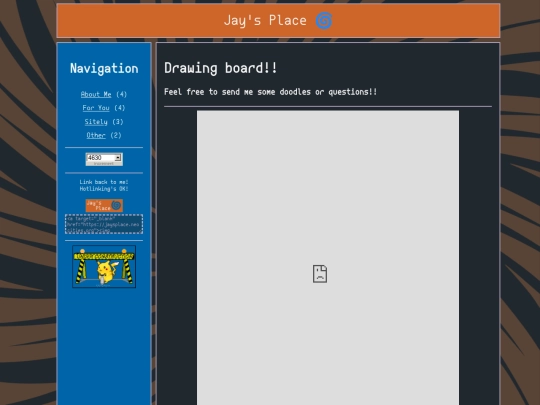The width and height of the screenshot is (540, 405).
Task: Click the 'Hotlinking's OK!' text
Action: coord(104,189)
